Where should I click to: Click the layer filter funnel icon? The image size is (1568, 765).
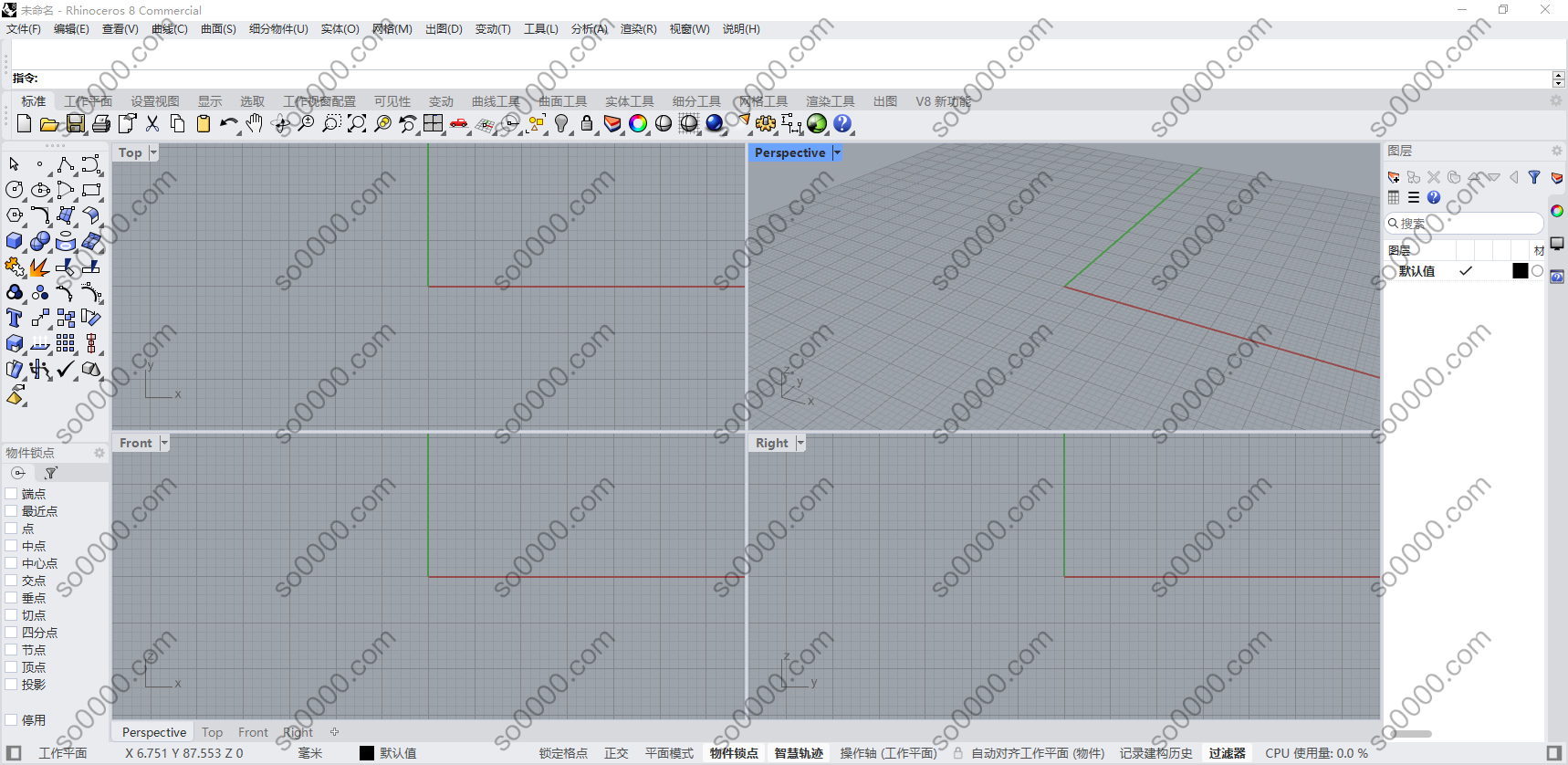(x=1534, y=177)
